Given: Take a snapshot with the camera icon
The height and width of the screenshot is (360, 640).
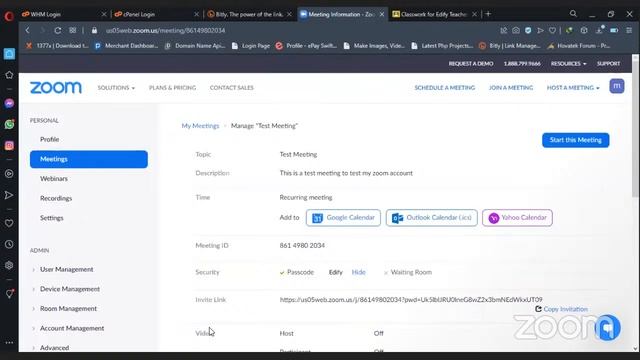Looking at the screenshot, I should pyautogui.click(x=516, y=30).
